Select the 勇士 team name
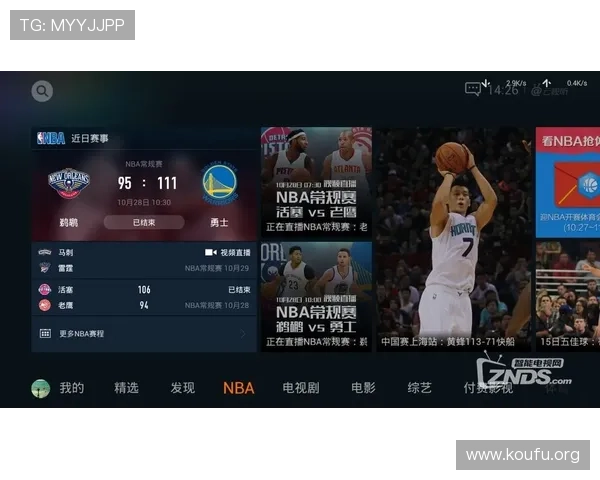The height and width of the screenshot is (480, 600). (x=219, y=222)
